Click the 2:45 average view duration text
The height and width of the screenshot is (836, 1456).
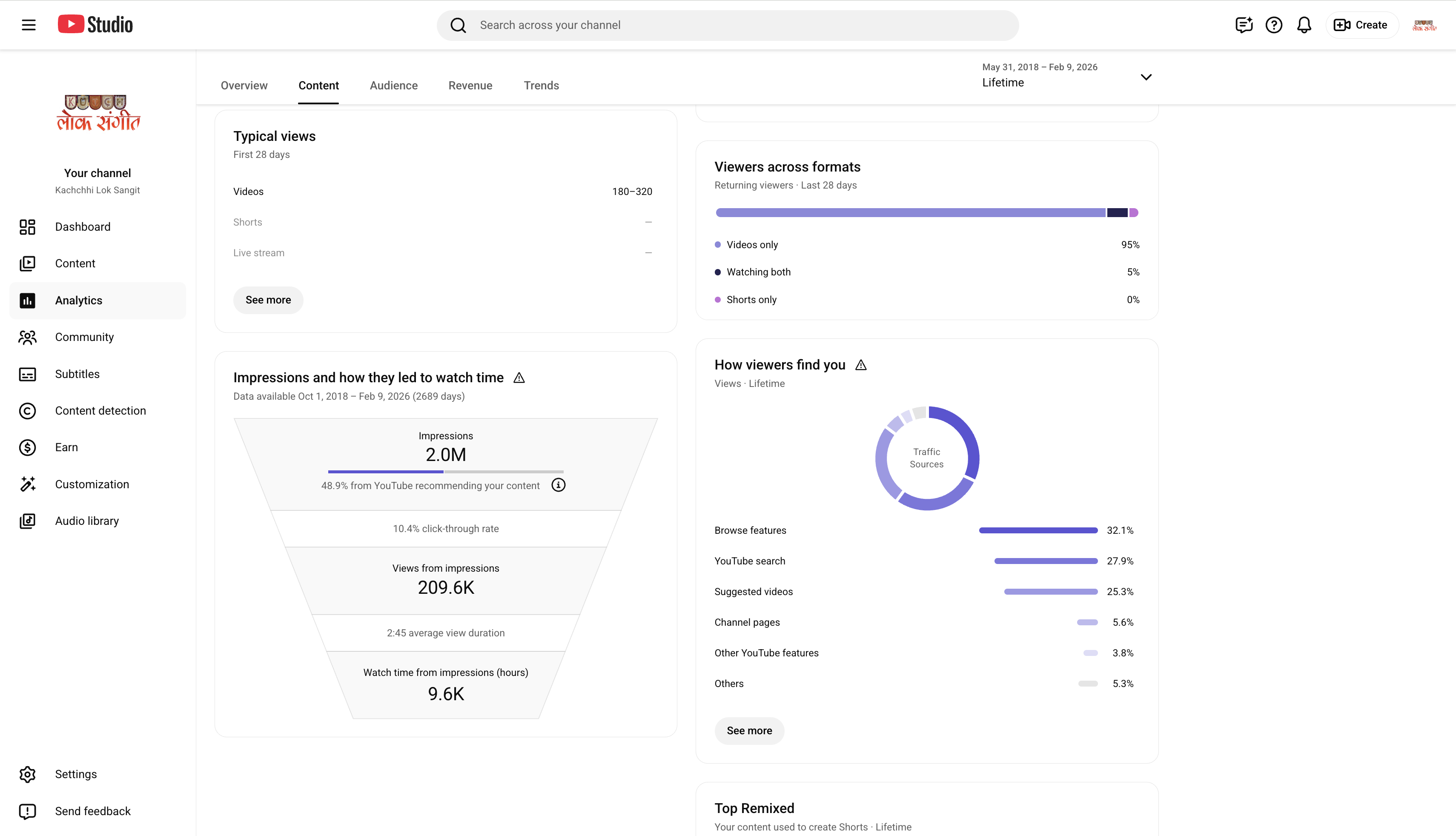445,633
